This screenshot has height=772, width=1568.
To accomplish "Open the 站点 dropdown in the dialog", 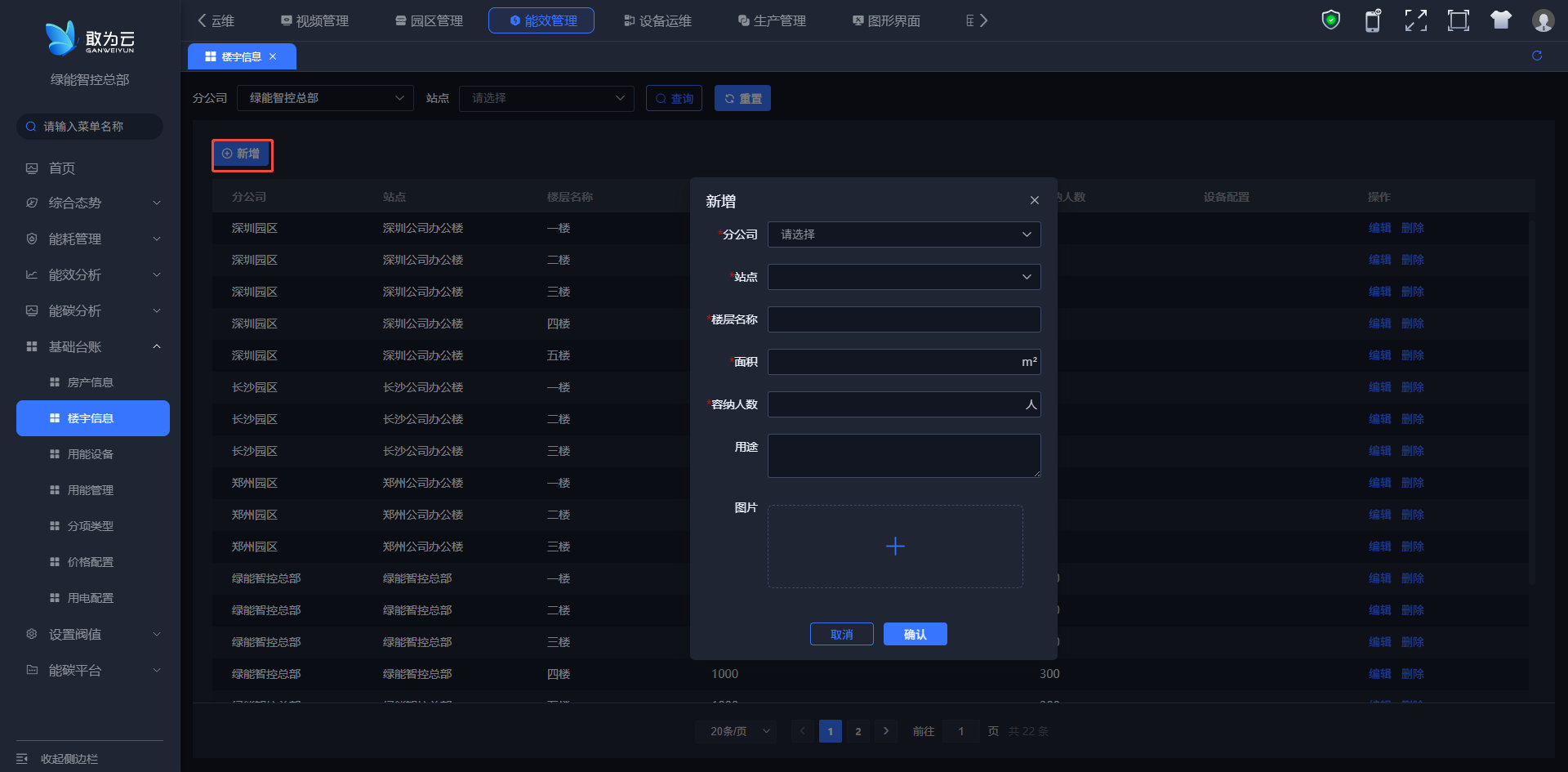I will [903, 277].
